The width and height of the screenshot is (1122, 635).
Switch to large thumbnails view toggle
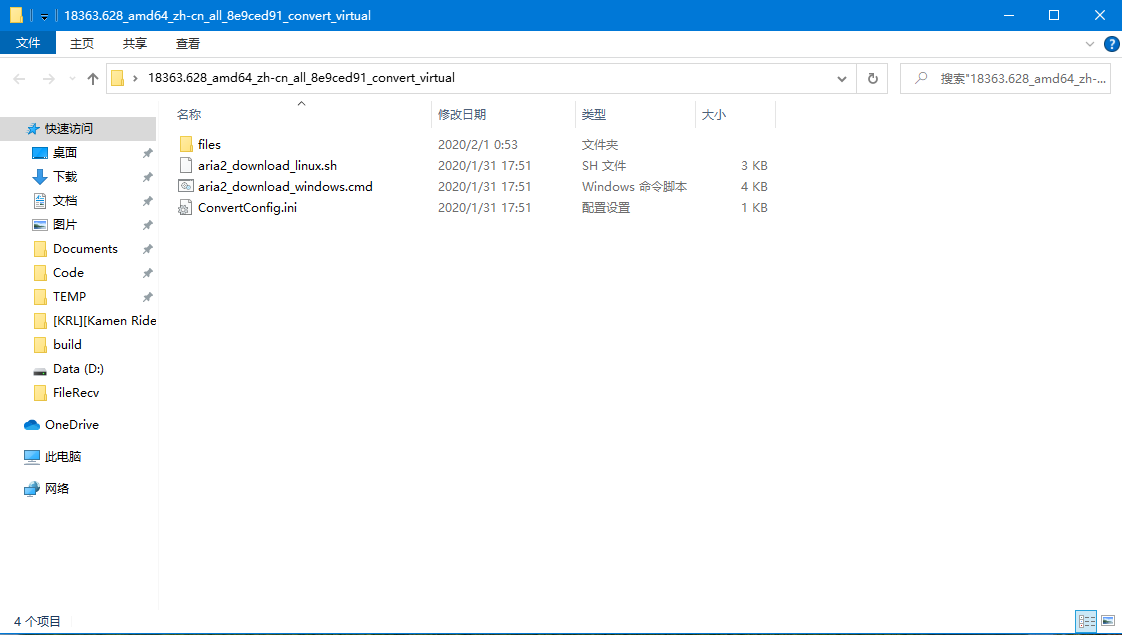click(1109, 621)
